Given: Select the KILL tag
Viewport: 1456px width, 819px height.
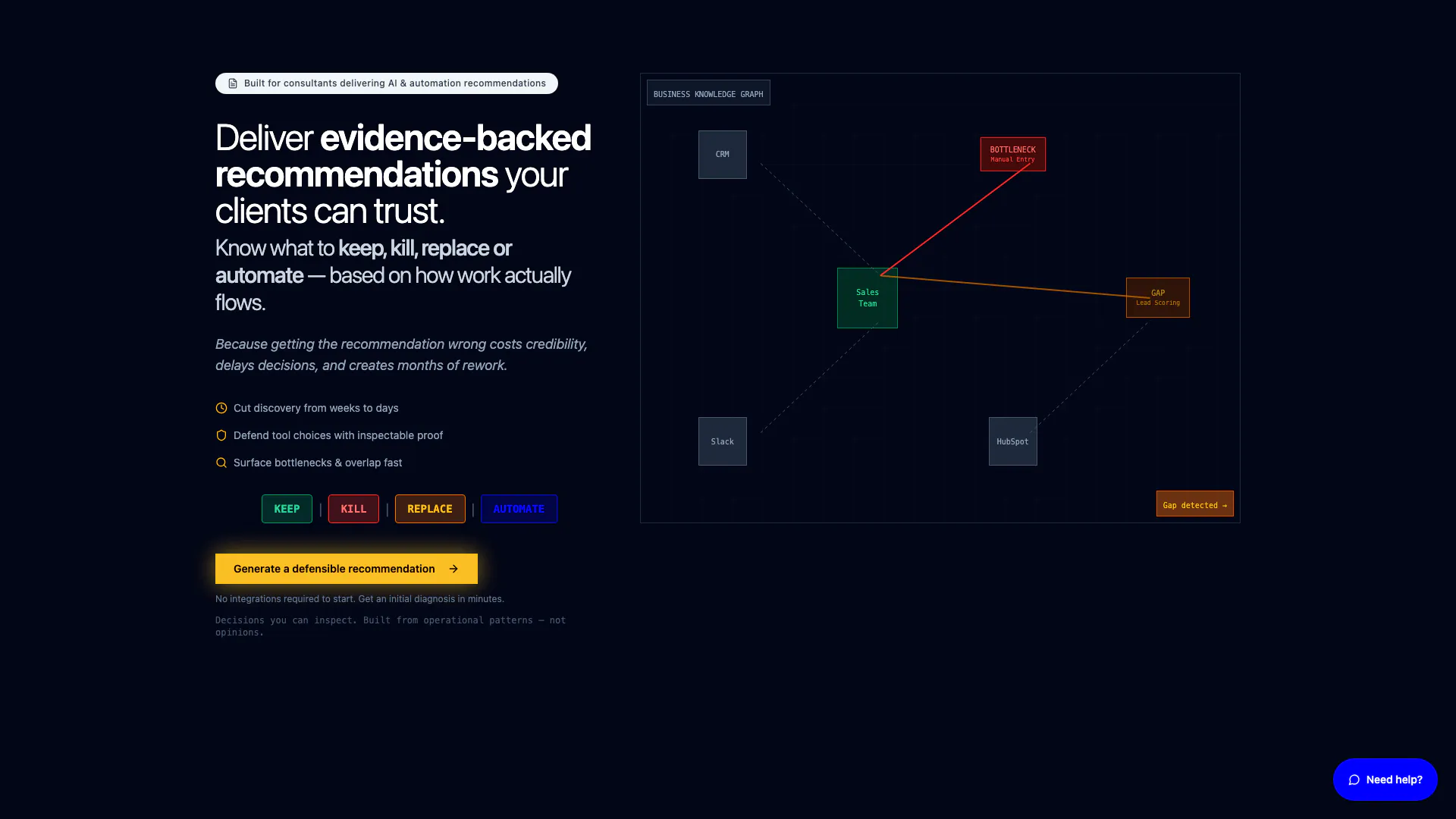Looking at the screenshot, I should 353,509.
